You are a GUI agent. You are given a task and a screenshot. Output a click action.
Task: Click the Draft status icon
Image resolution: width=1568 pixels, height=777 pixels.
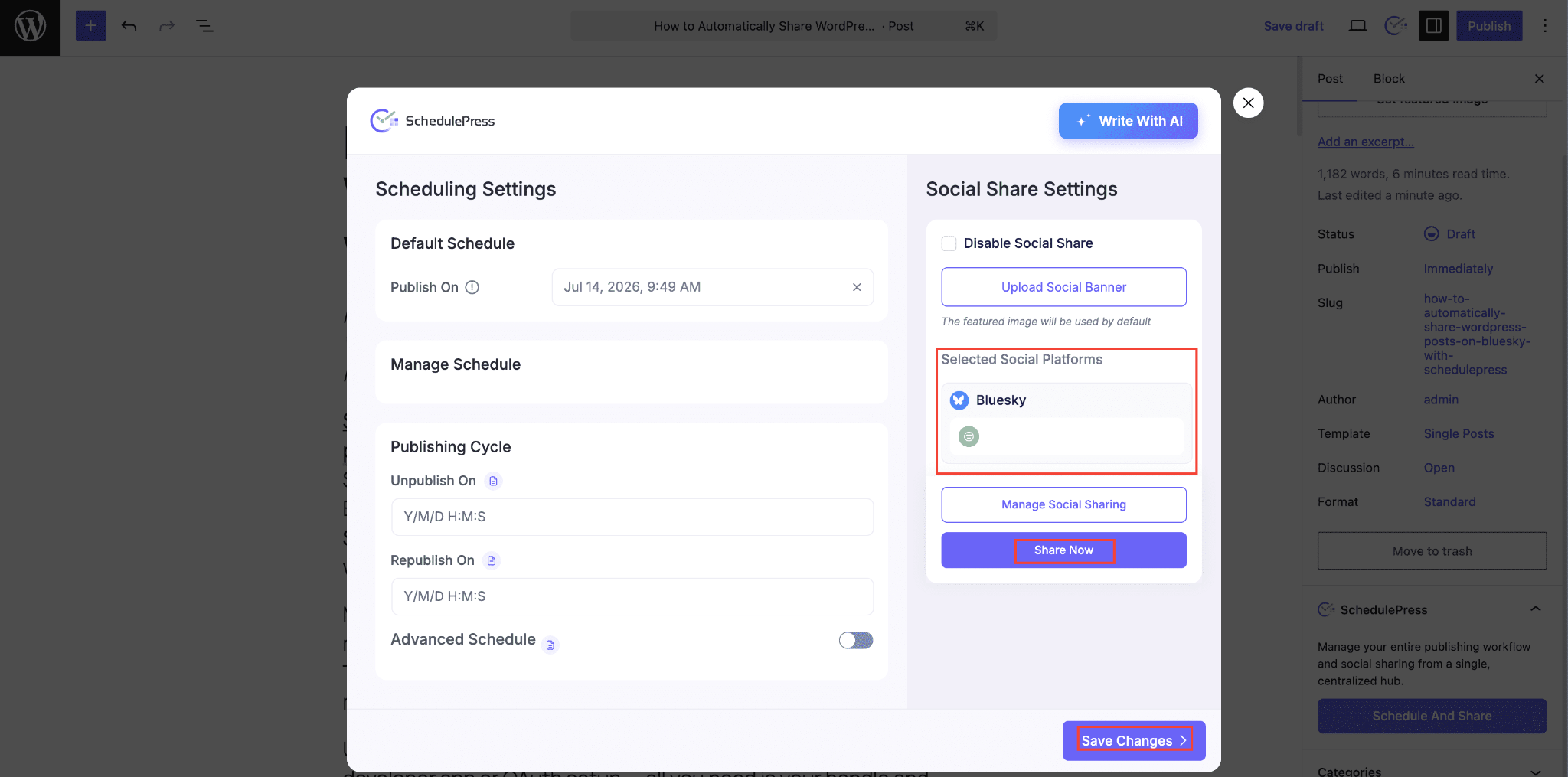(x=1431, y=234)
